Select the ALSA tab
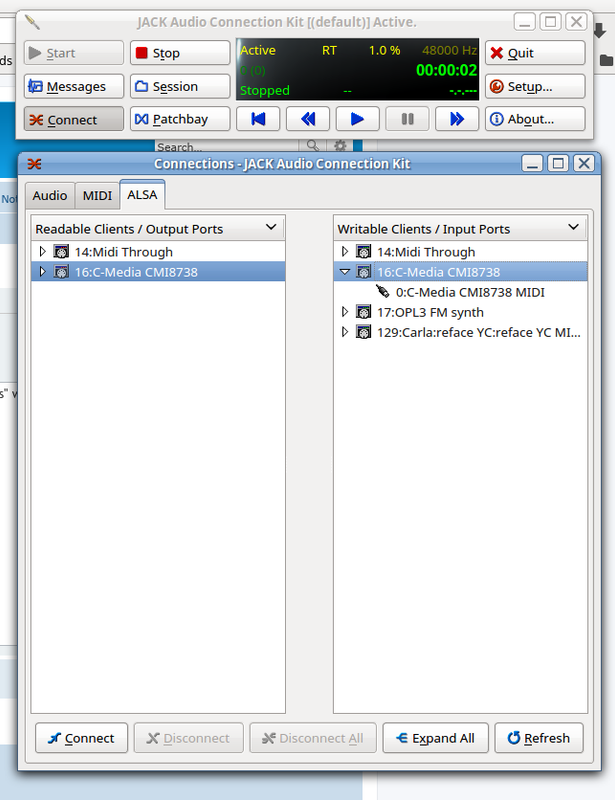615x800 pixels. [x=142, y=195]
